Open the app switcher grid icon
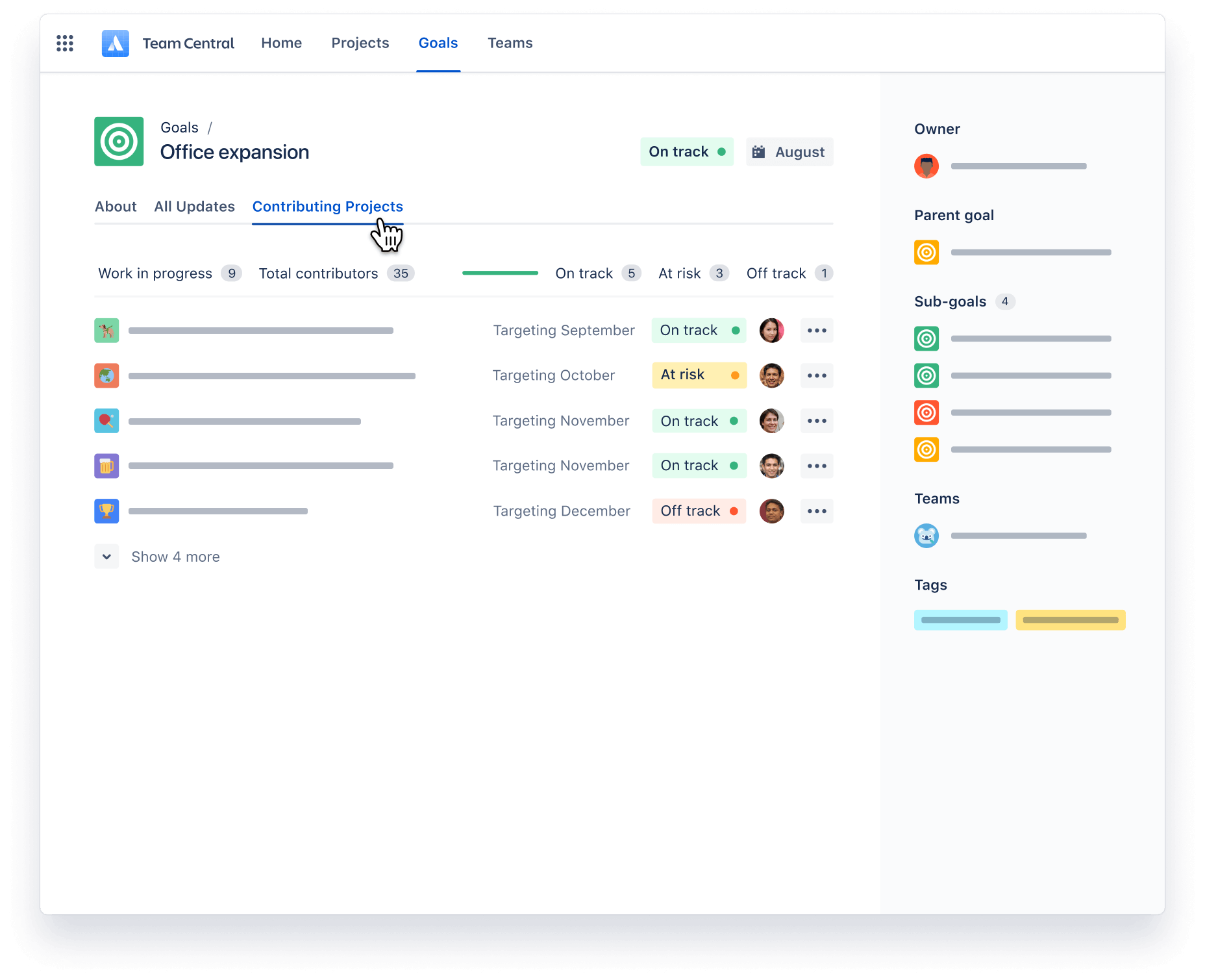1205x980 pixels. [x=65, y=44]
